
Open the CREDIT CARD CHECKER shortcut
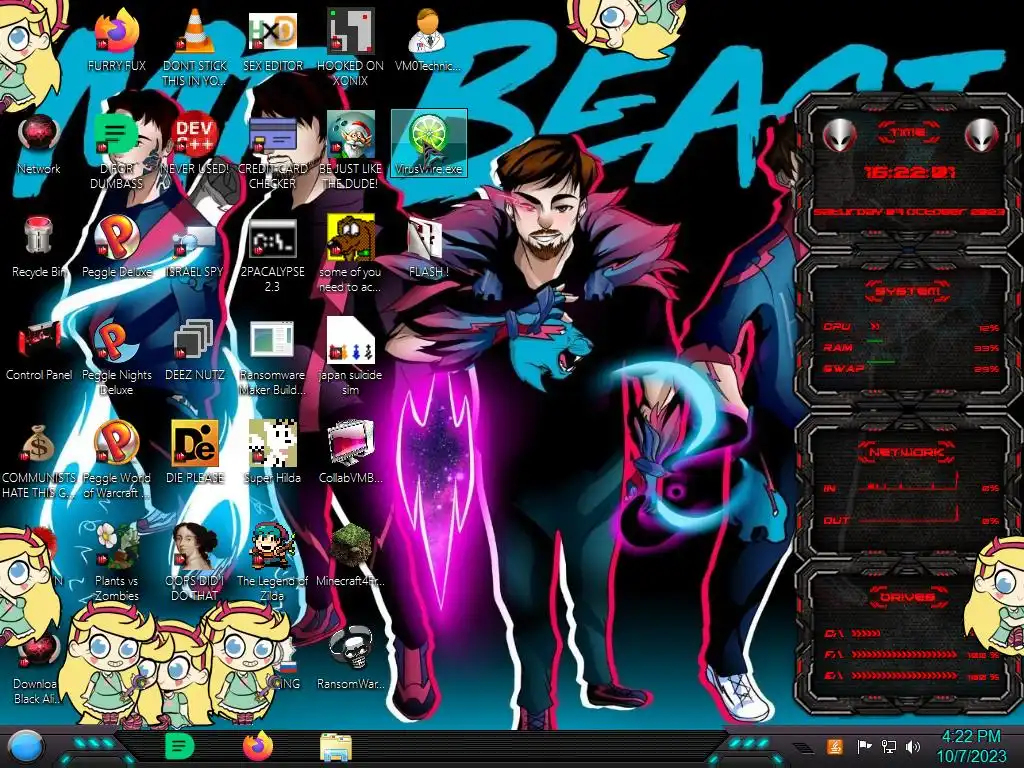pos(272,136)
